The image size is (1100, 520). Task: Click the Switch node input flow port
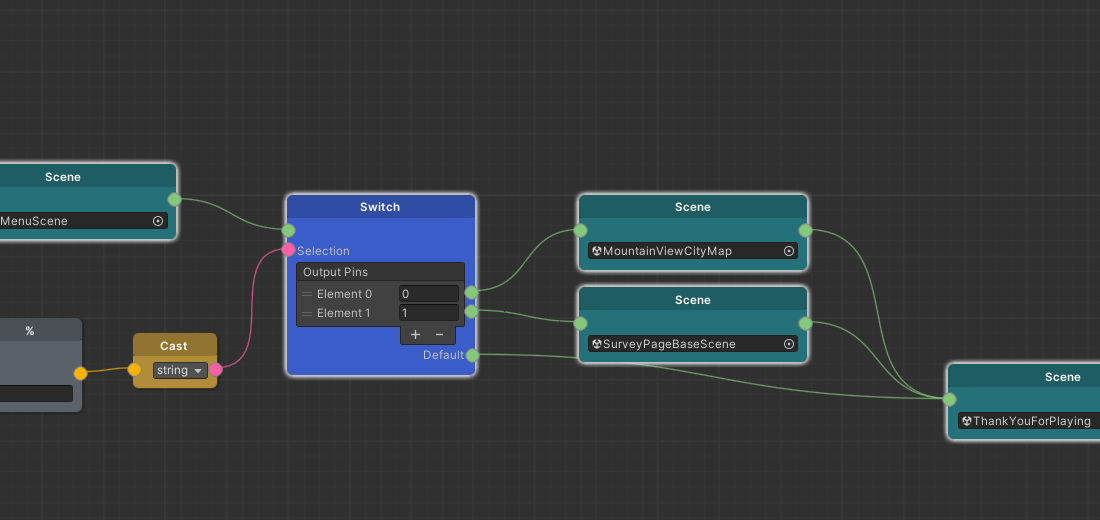(288, 230)
